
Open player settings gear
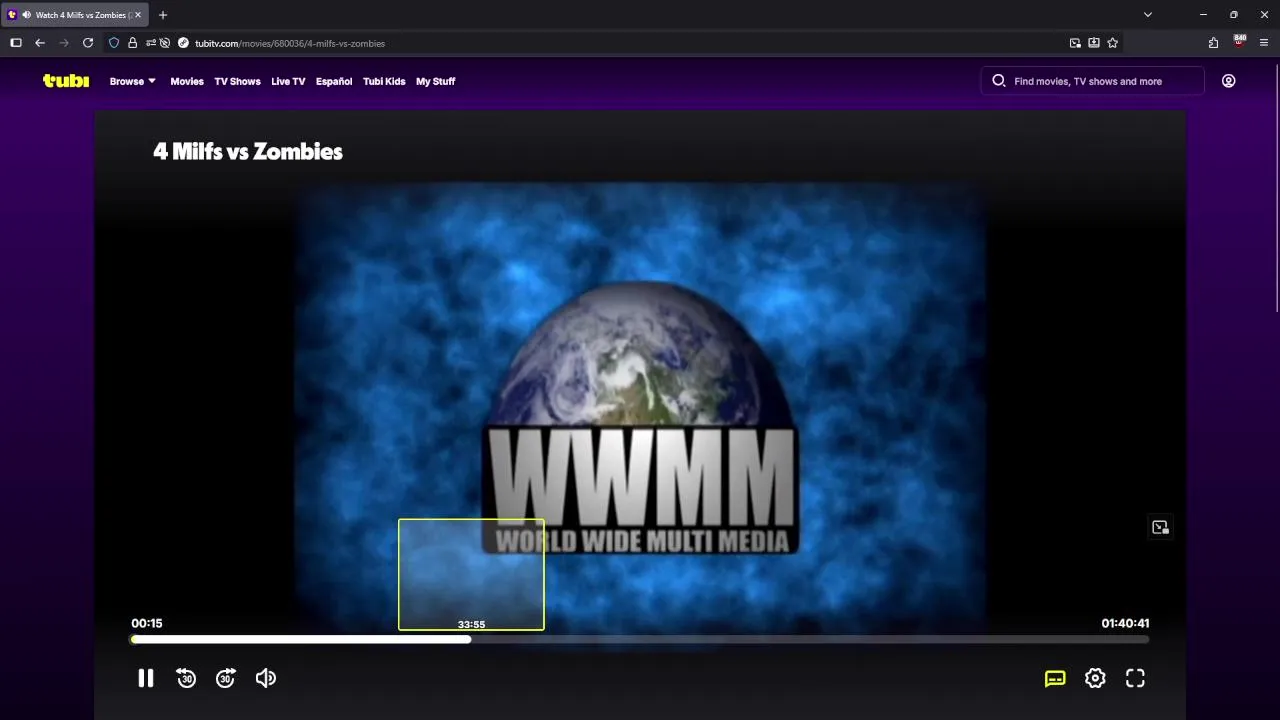click(x=1095, y=678)
